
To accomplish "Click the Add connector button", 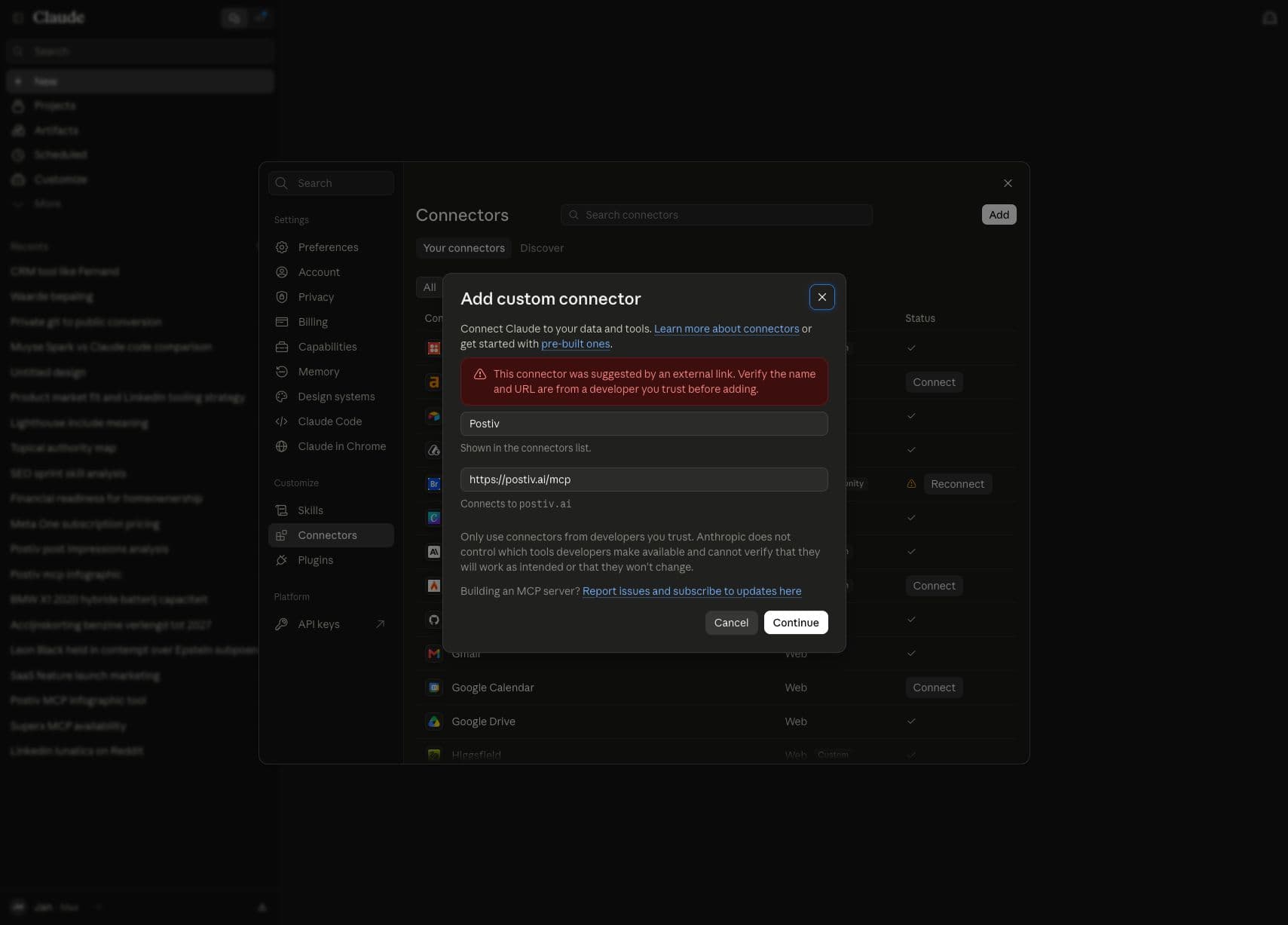I will 999,215.
